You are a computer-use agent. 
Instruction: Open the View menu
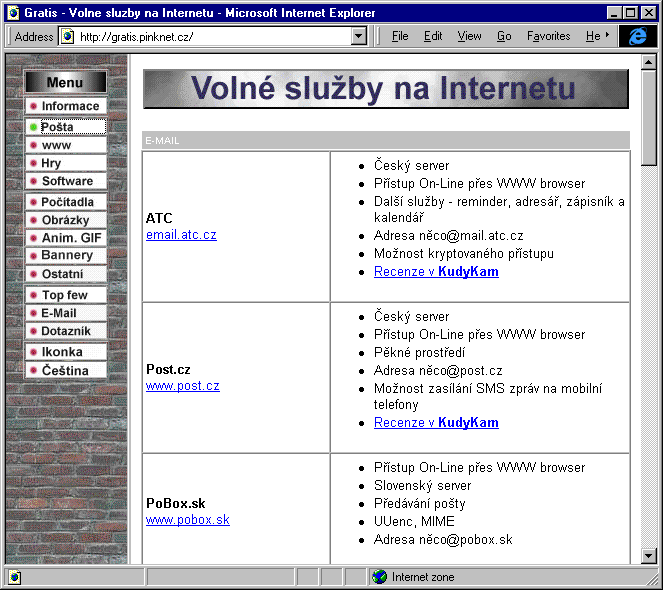click(469, 36)
